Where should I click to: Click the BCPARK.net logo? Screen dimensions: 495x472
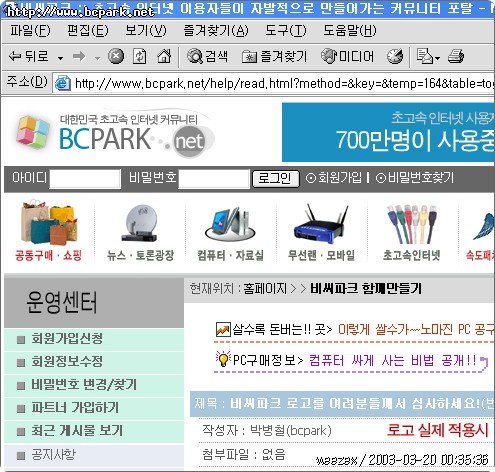pyautogui.click(x=115, y=134)
